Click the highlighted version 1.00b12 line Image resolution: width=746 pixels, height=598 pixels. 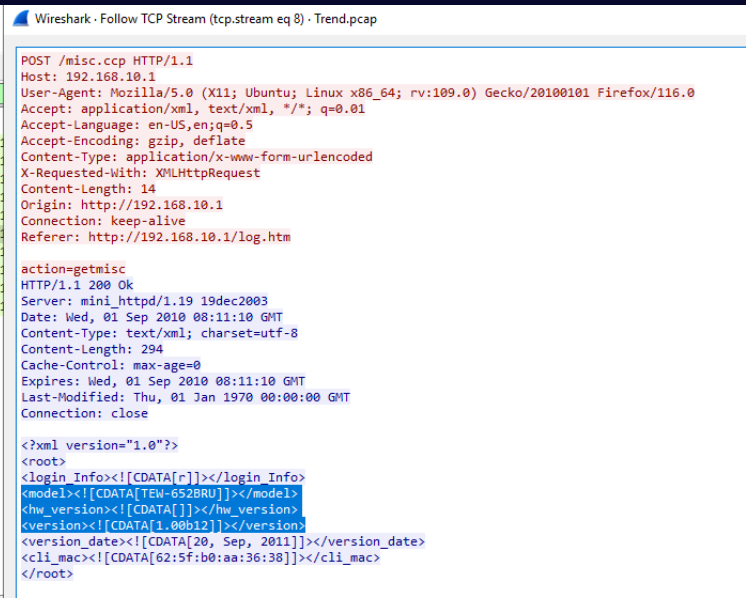coord(162,525)
